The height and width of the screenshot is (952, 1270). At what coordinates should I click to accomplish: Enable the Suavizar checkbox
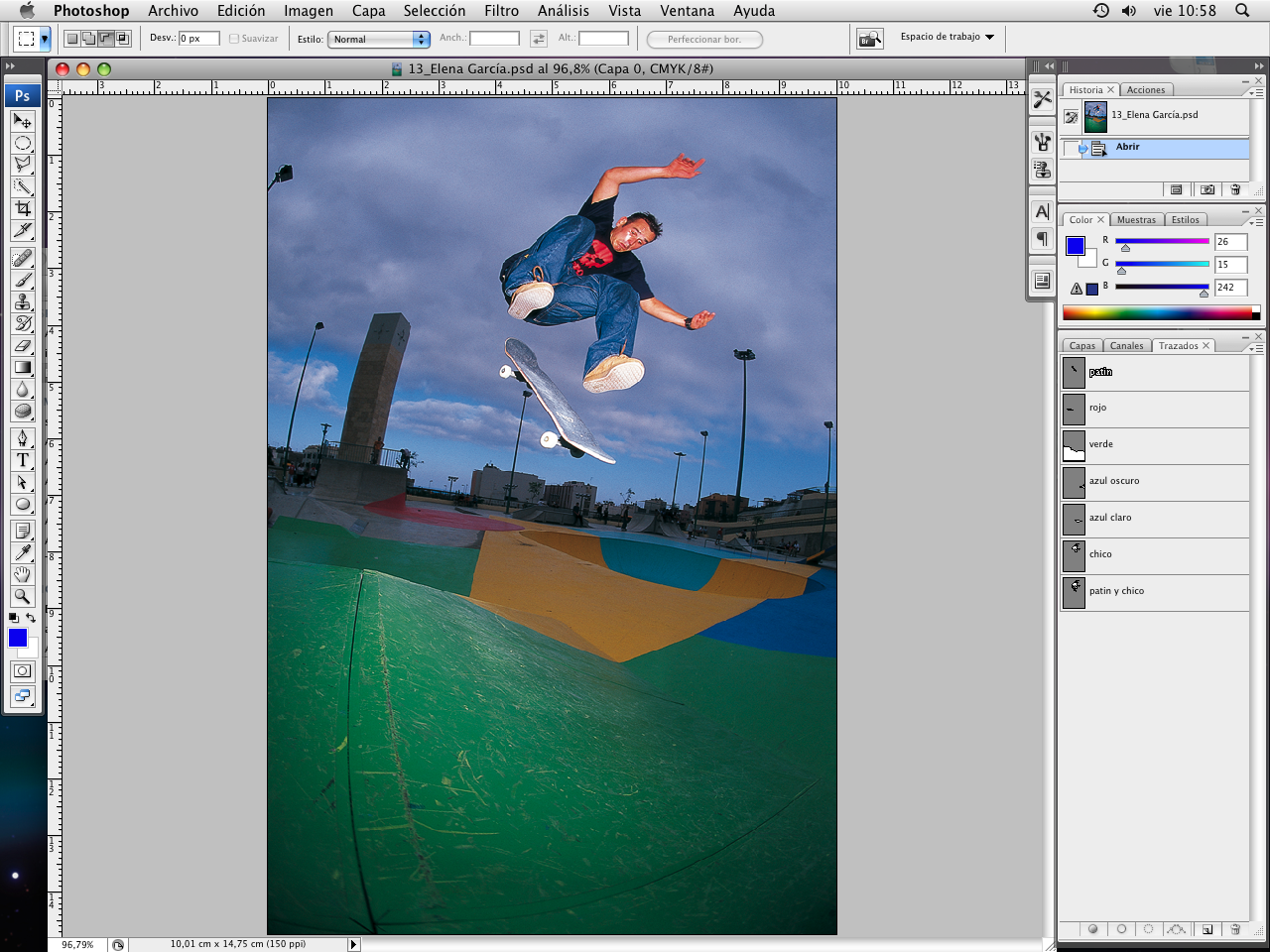pos(234,39)
